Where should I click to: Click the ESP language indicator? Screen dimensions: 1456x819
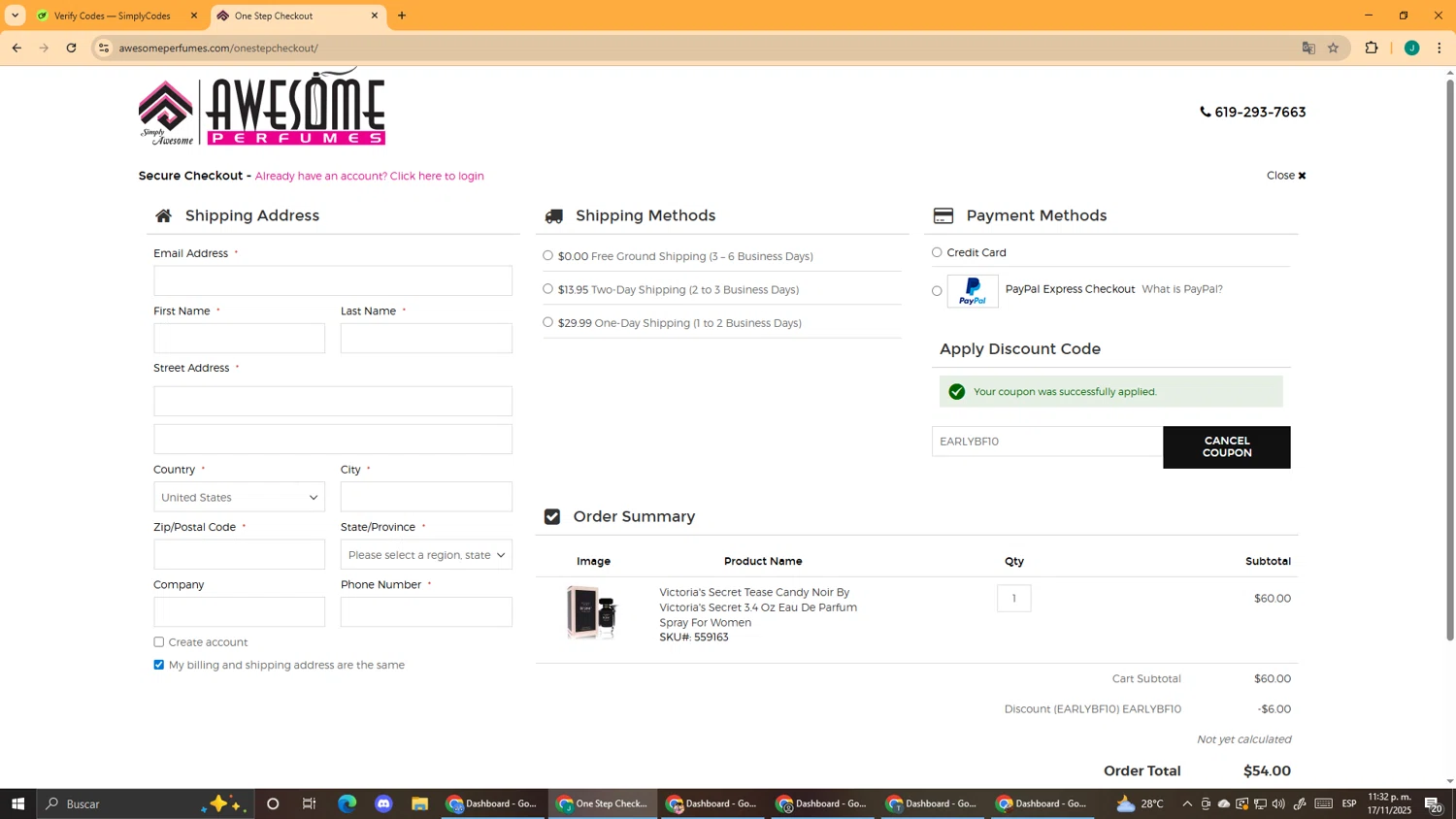coord(1349,803)
